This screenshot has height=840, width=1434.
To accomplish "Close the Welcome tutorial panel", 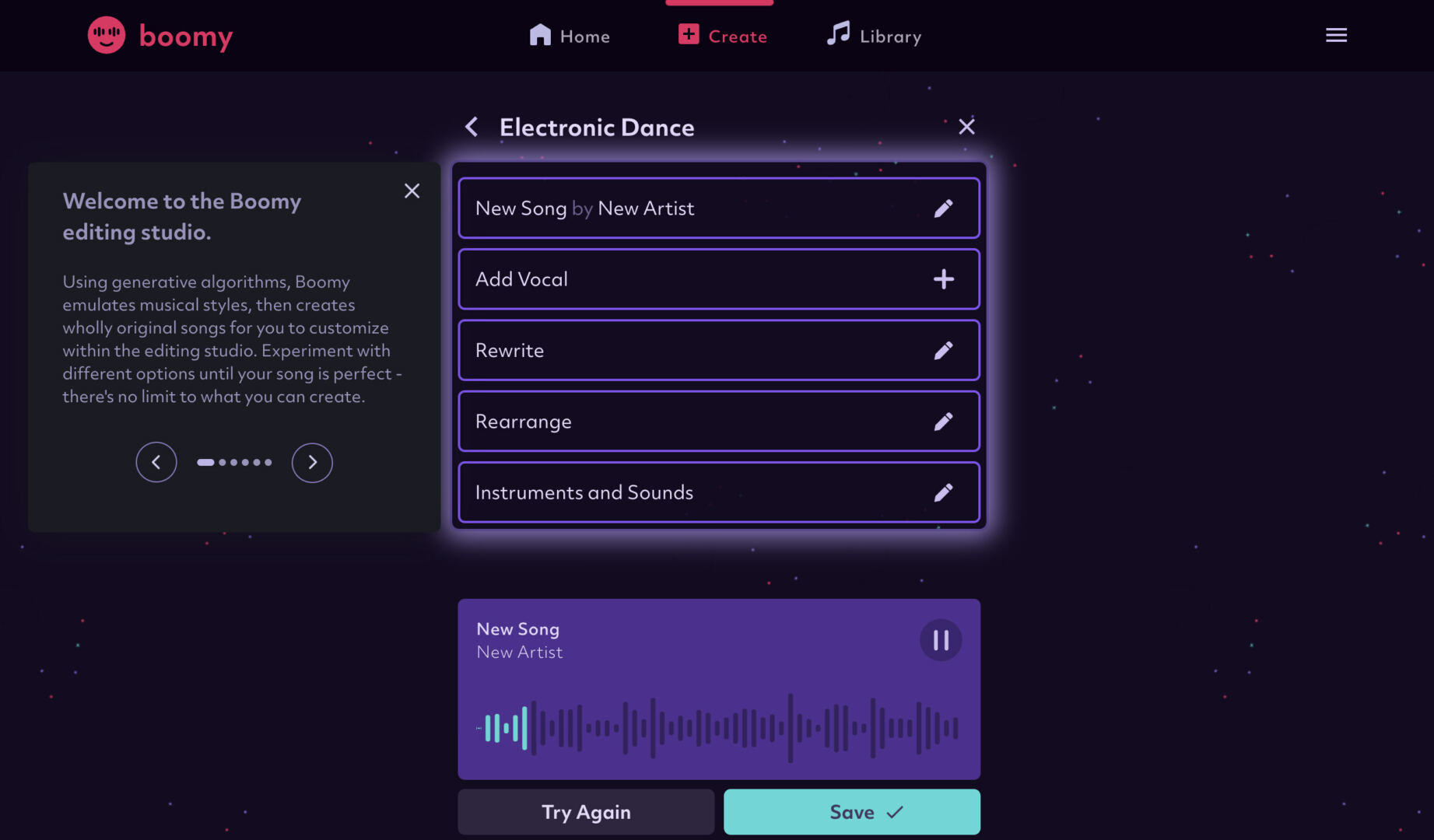I will click(x=412, y=191).
